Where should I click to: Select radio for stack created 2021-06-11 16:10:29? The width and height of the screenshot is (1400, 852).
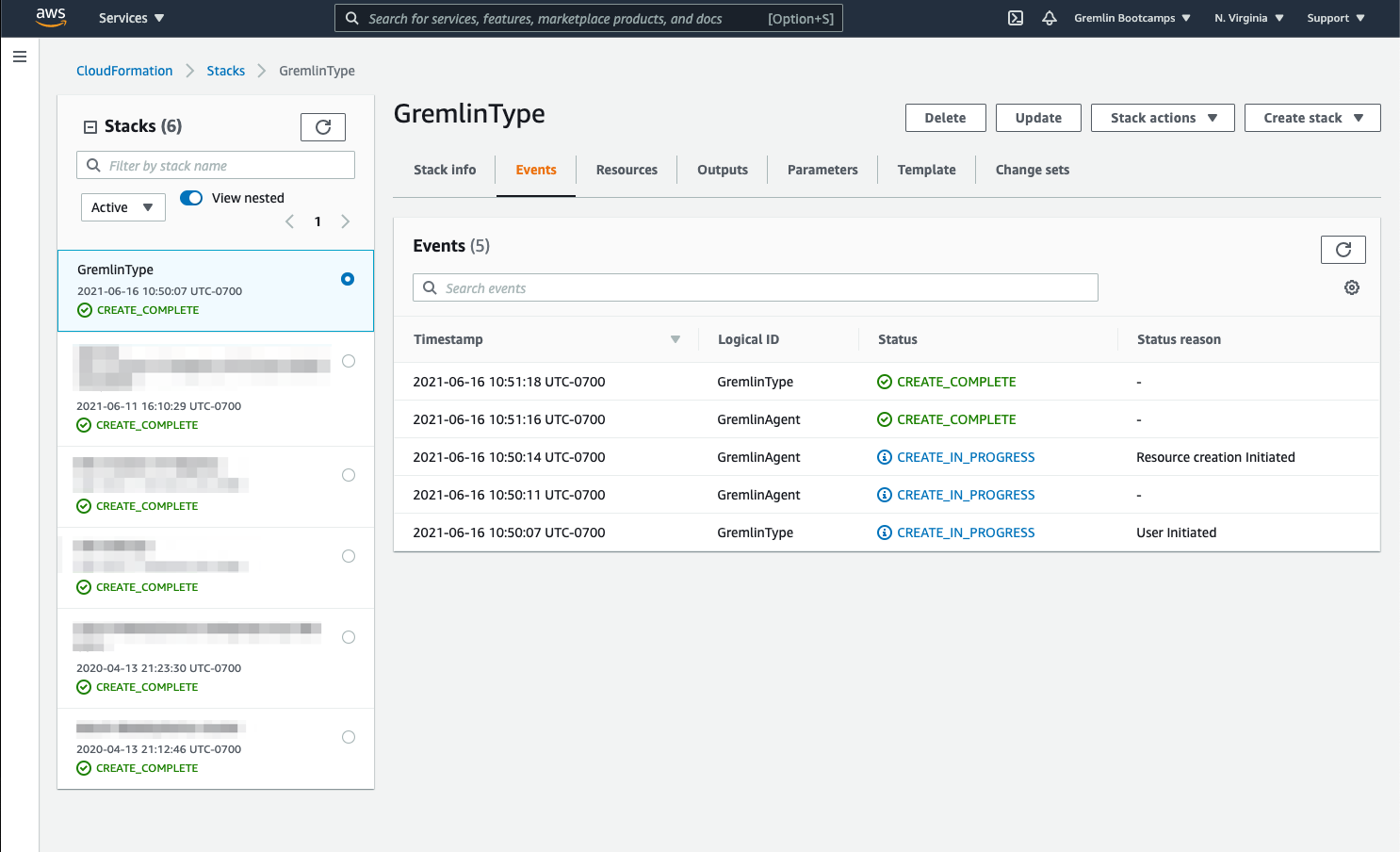click(x=349, y=361)
